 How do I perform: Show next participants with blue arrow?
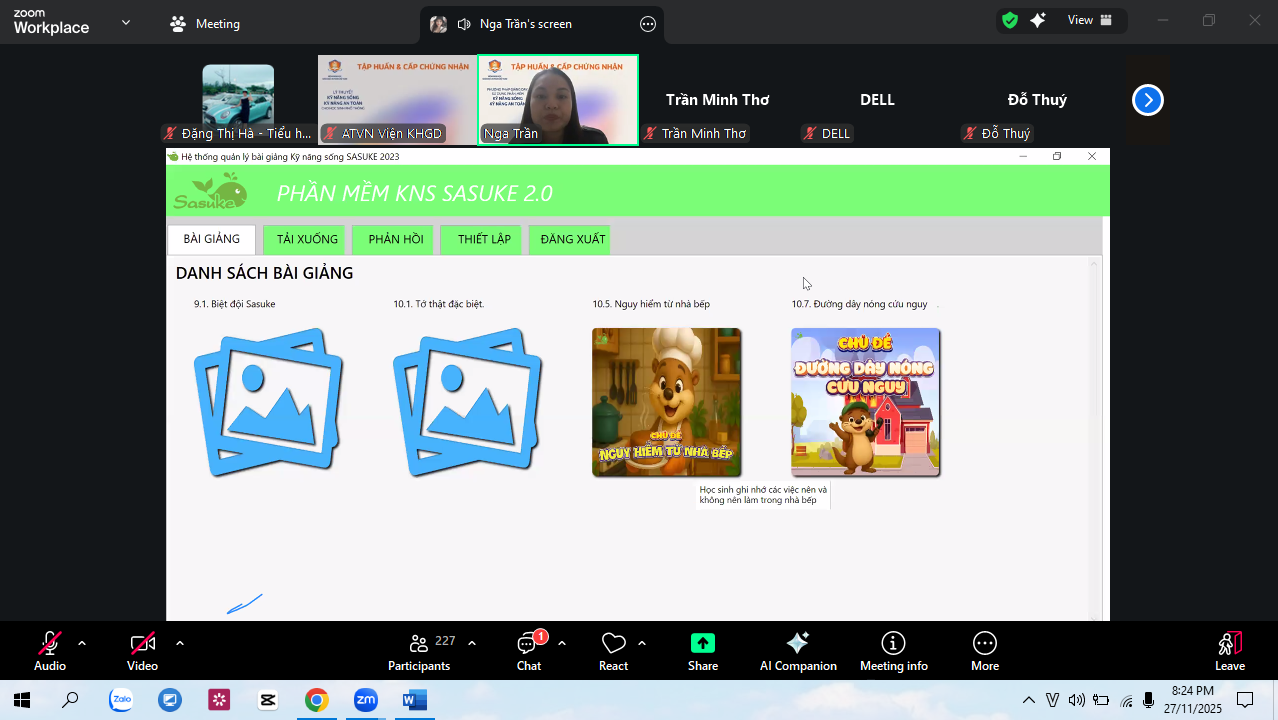point(1148,100)
